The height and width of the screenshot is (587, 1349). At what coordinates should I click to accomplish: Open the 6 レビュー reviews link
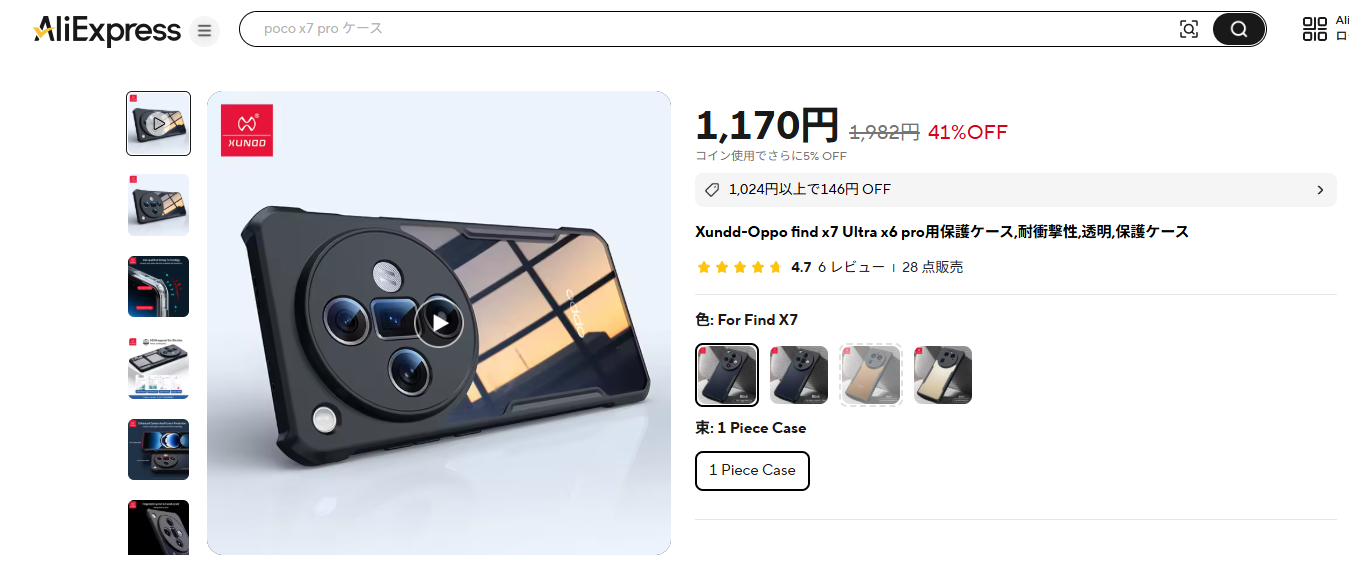[851, 267]
